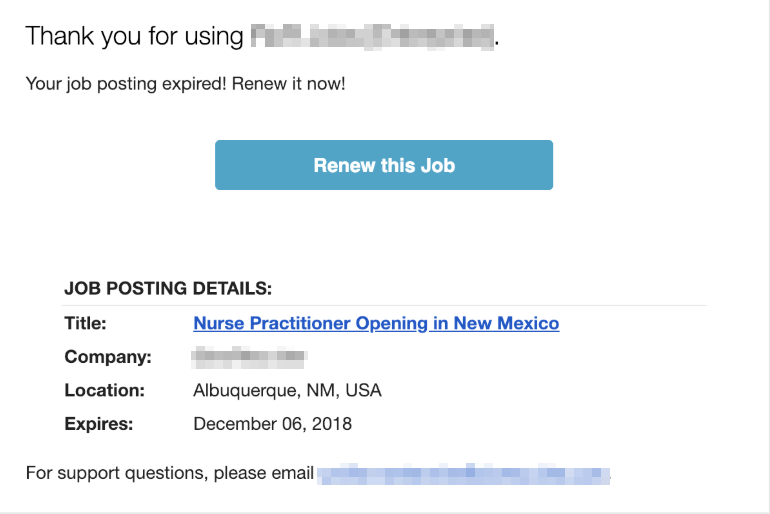Screen dimensions: 770x514
Task: Click the Thank you for using heading text
Action: click(134, 36)
